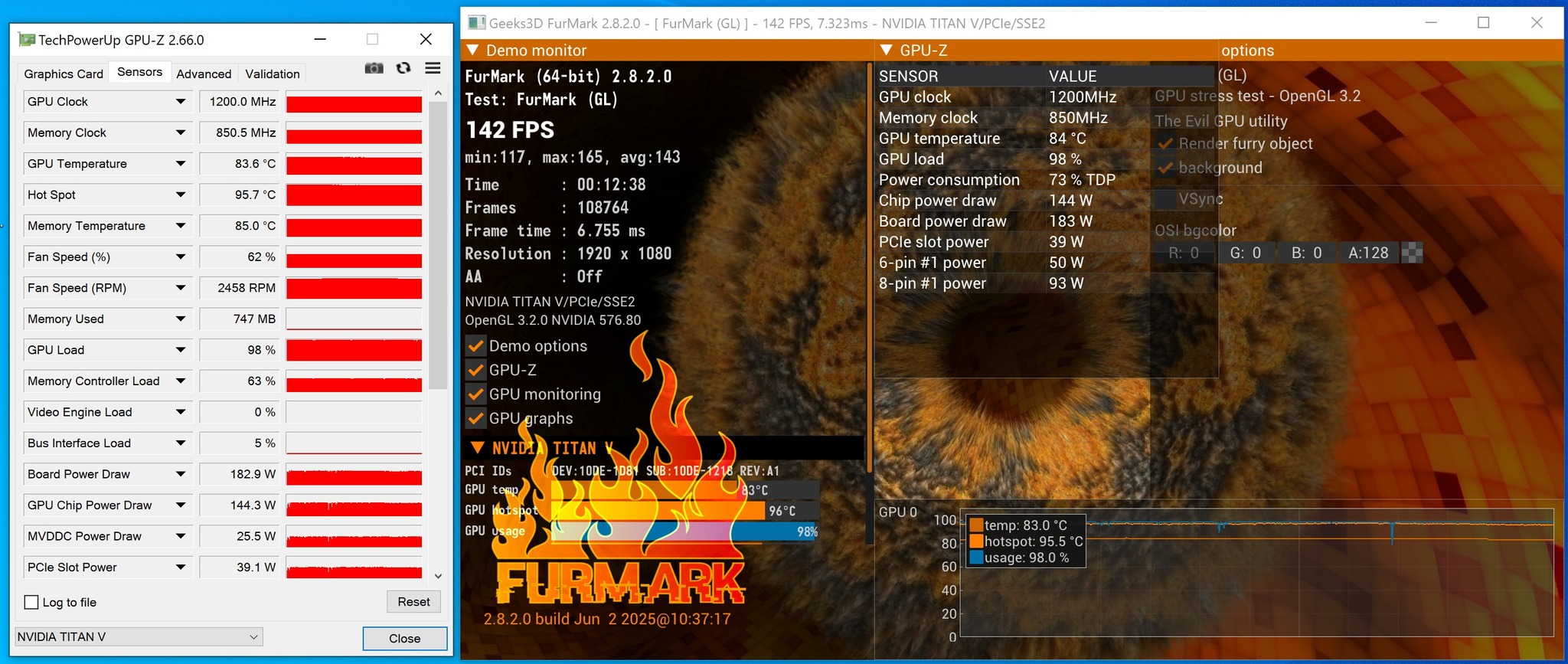Toggle the GPU monitoring checkbox
Image resolution: width=1568 pixels, height=664 pixels.
[475, 394]
